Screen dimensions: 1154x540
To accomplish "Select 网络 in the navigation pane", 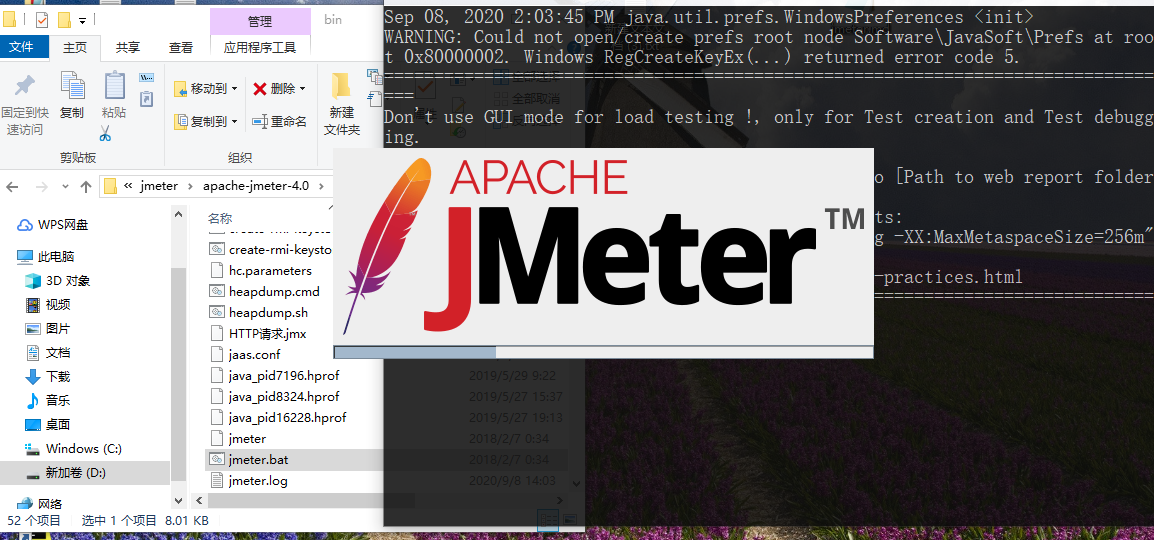I will pos(40,504).
